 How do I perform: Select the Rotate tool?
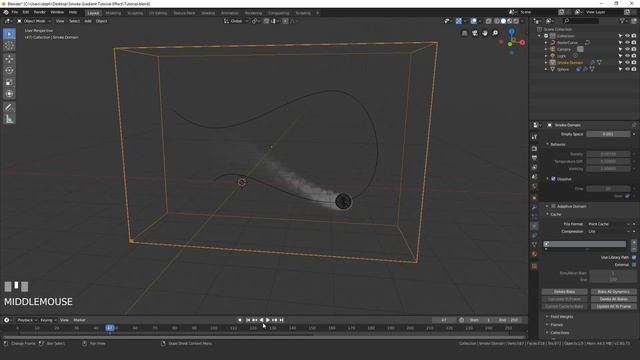[9, 71]
